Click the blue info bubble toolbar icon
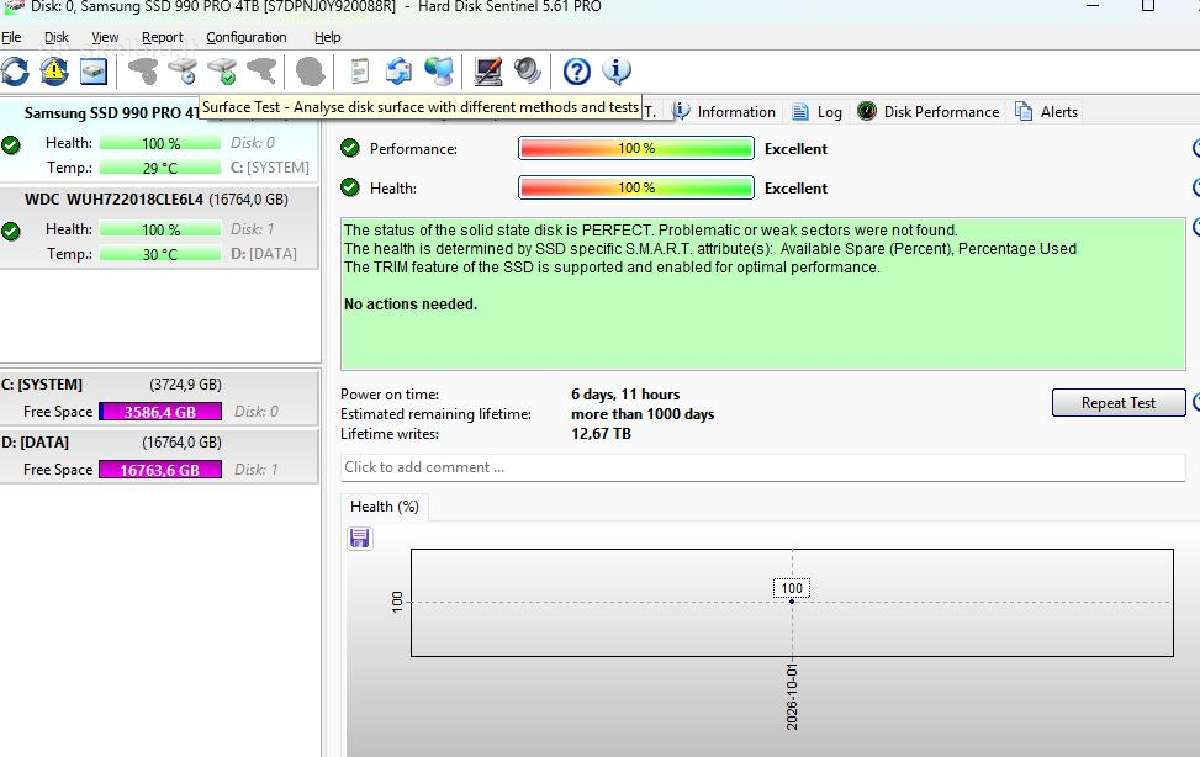 pos(617,71)
